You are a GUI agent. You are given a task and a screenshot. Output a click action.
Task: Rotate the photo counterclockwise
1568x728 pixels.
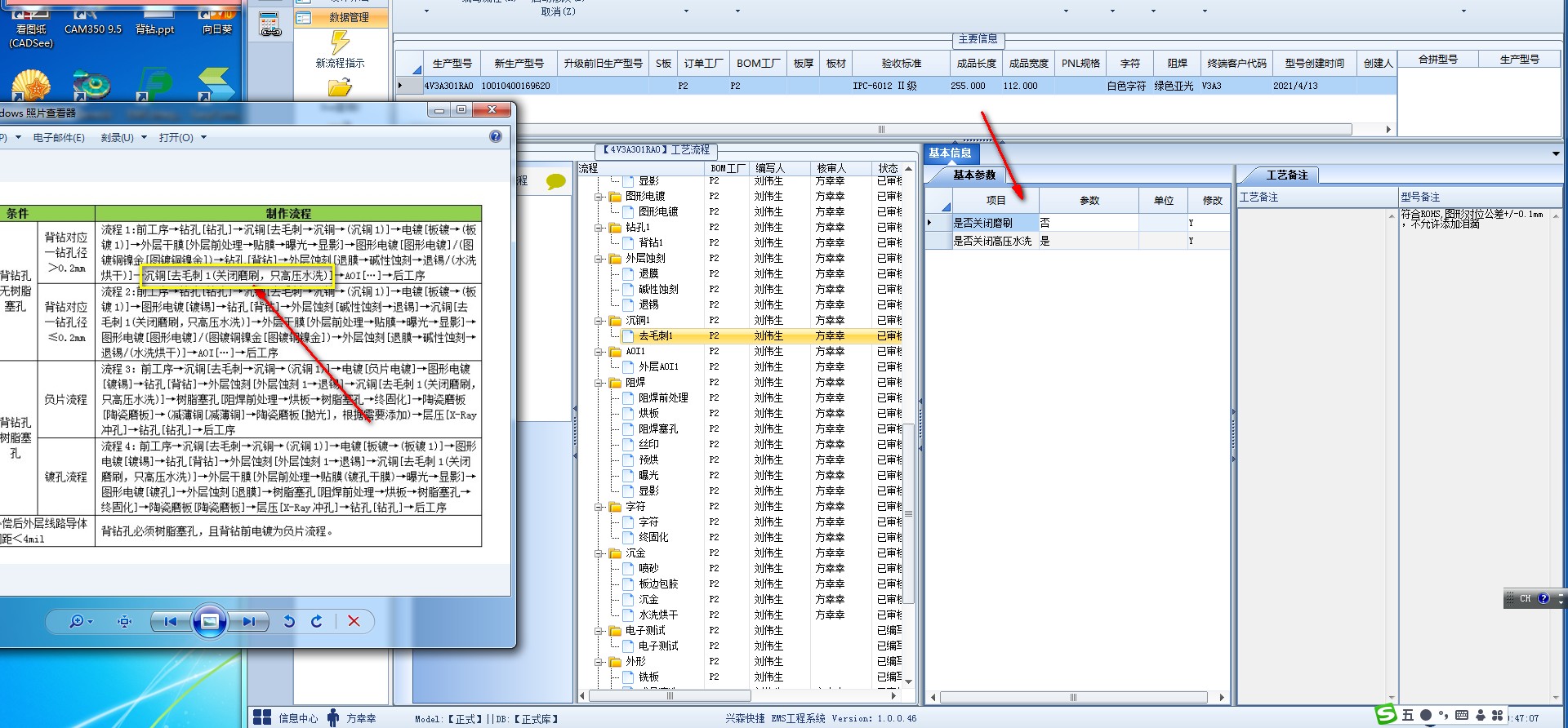coord(289,622)
